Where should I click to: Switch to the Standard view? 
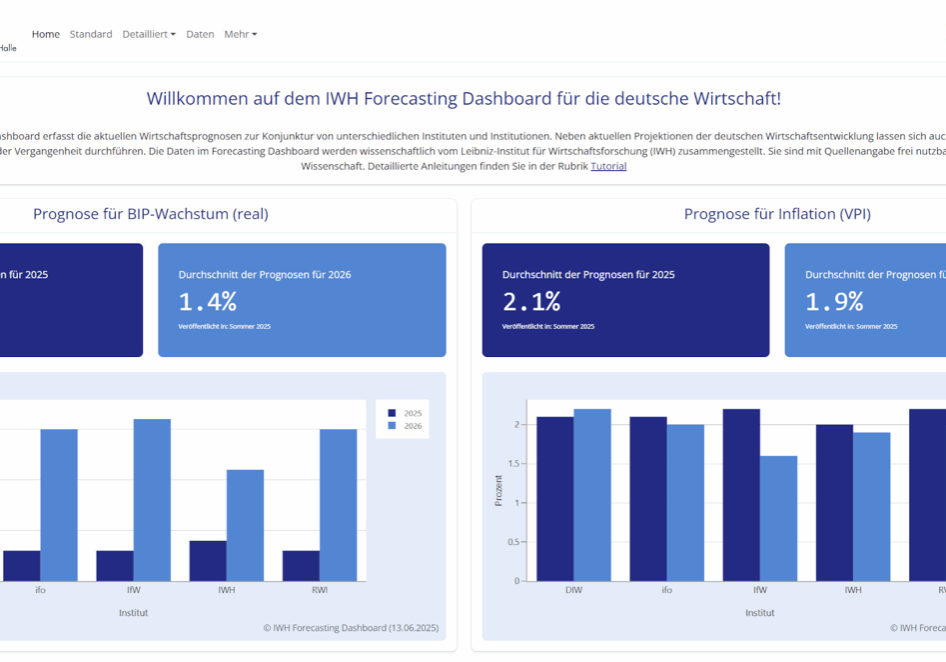coord(91,33)
